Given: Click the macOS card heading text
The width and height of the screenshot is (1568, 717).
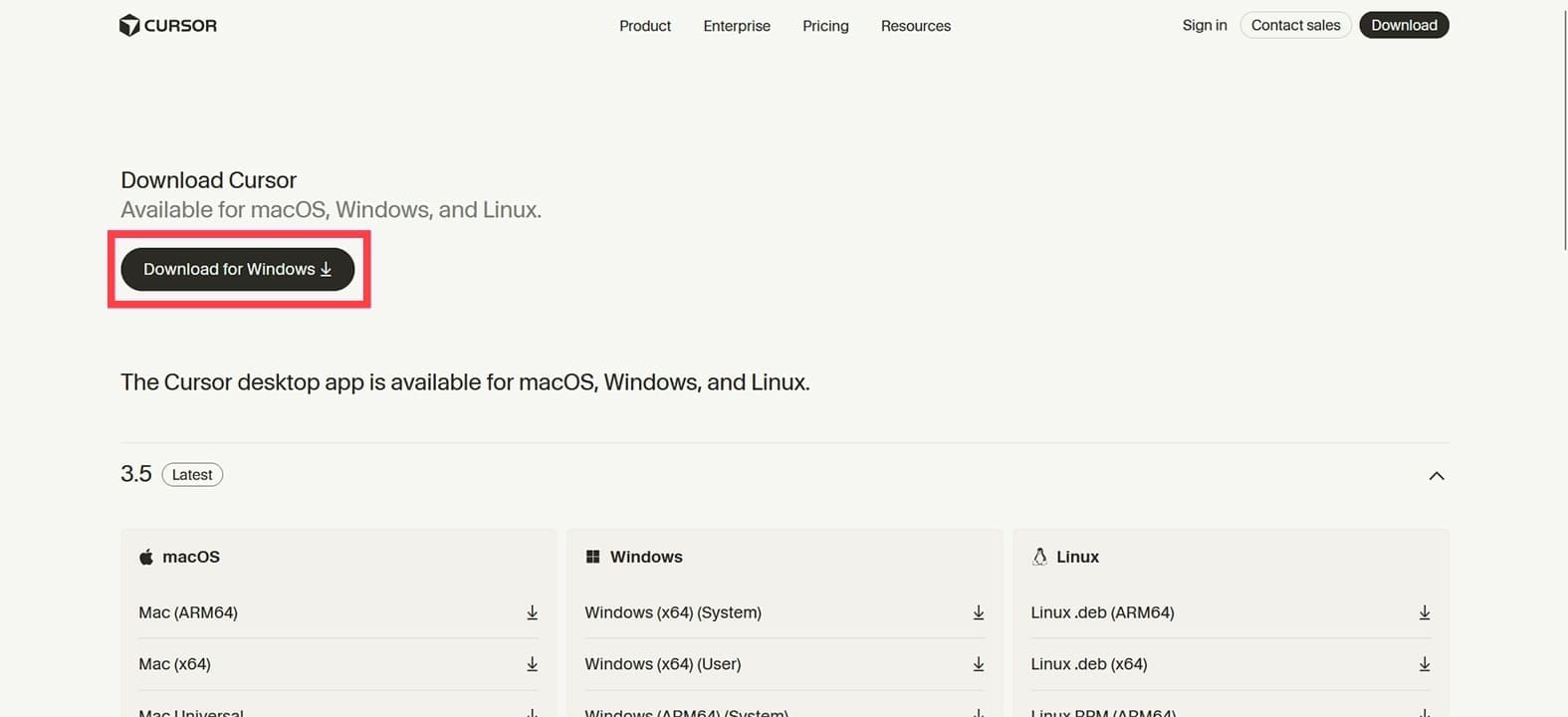Looking at the screenshot, I should click(x=191, y=557).
